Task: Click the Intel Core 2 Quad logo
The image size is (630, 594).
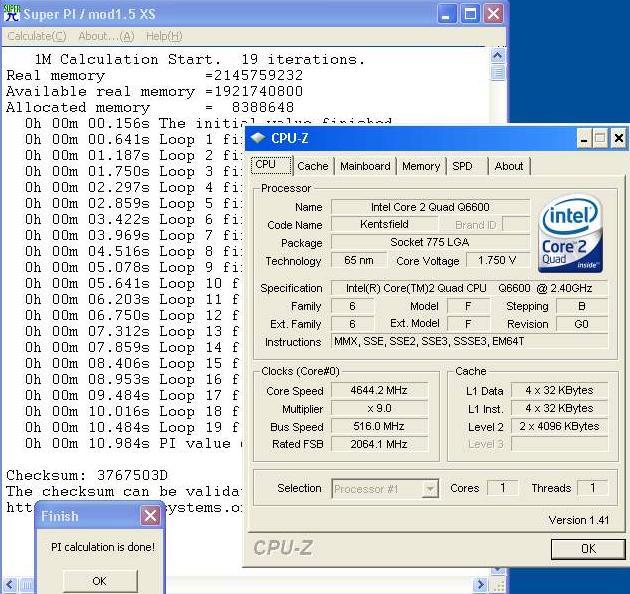Action: click(571, 234)
